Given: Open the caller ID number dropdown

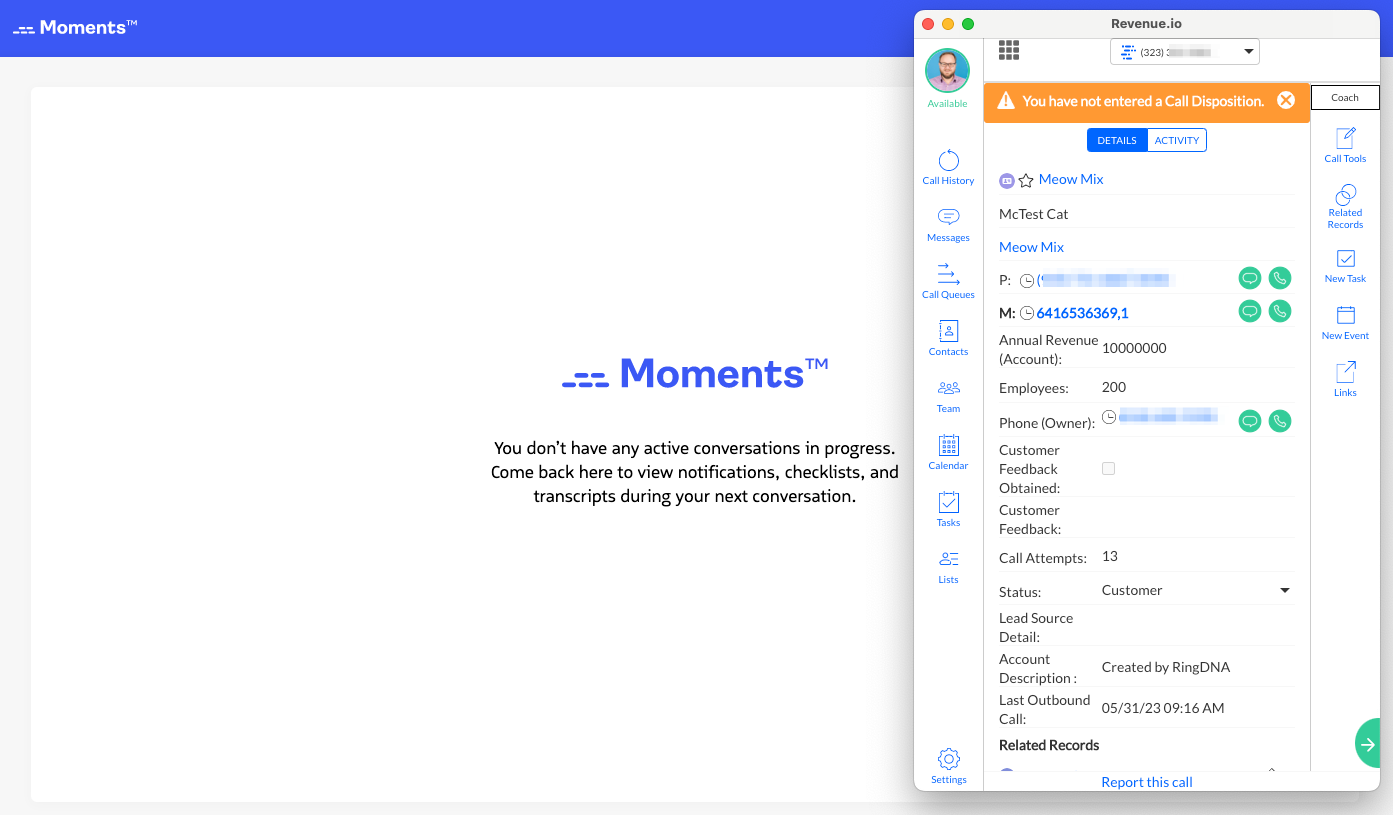Looking at the screenshot, I should pos(1184,51).
